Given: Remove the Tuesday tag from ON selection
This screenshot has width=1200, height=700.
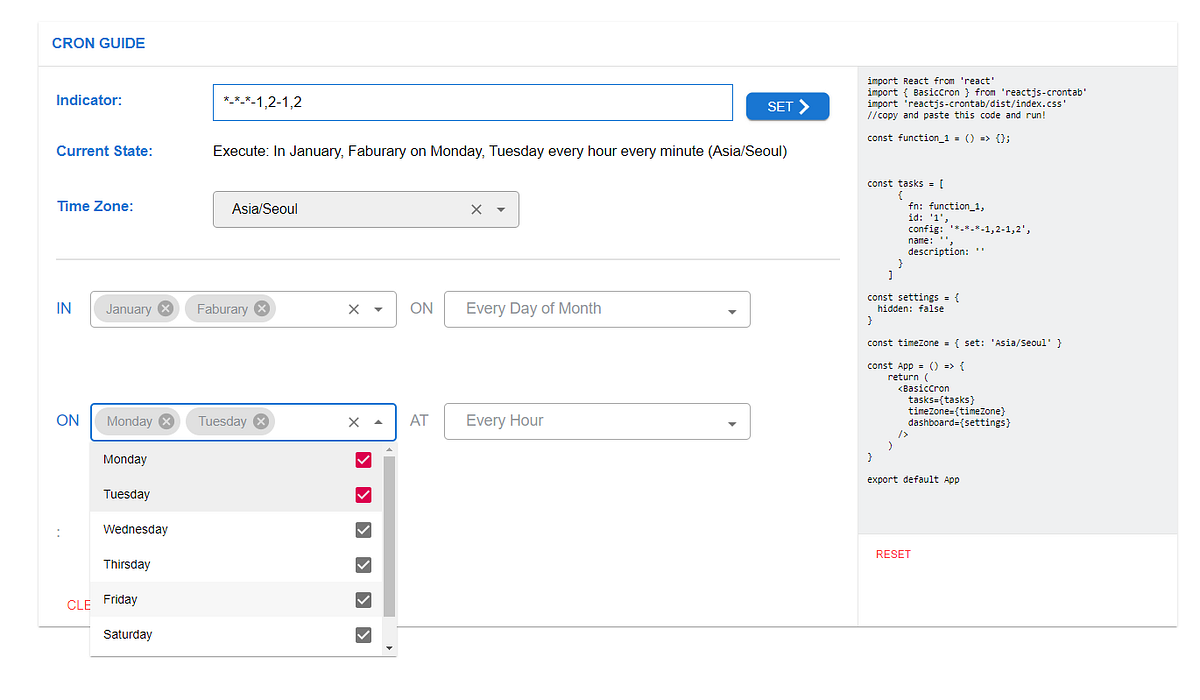Looking at the screenshot, I should coord(262,421).
